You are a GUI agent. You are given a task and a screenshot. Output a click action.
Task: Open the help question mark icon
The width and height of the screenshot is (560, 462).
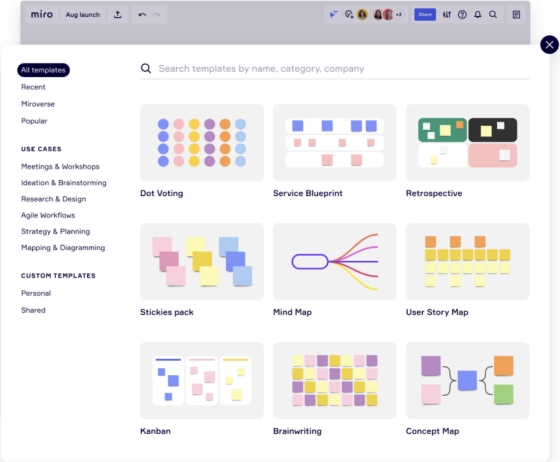[x=462, y=15]
